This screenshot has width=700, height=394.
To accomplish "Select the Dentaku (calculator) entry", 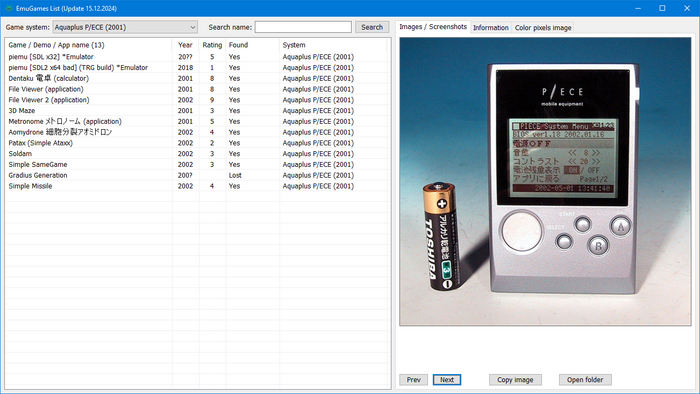I will tap(196, 79).
